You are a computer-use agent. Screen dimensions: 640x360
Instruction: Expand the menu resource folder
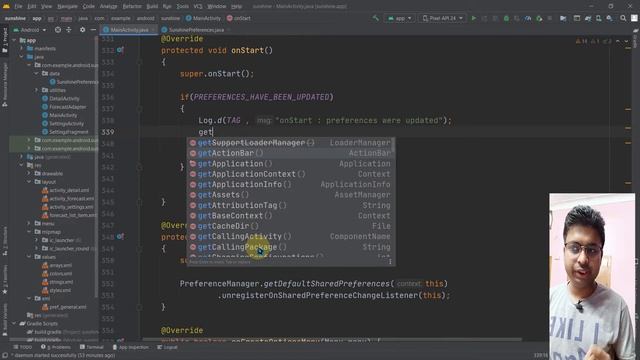click(29, 223)
